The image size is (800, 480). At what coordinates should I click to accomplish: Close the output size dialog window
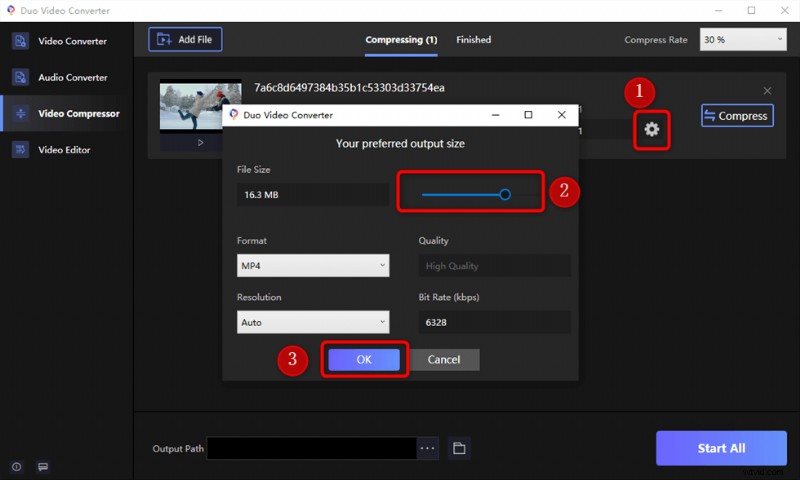pyautogui.click(x=562, y=115)
